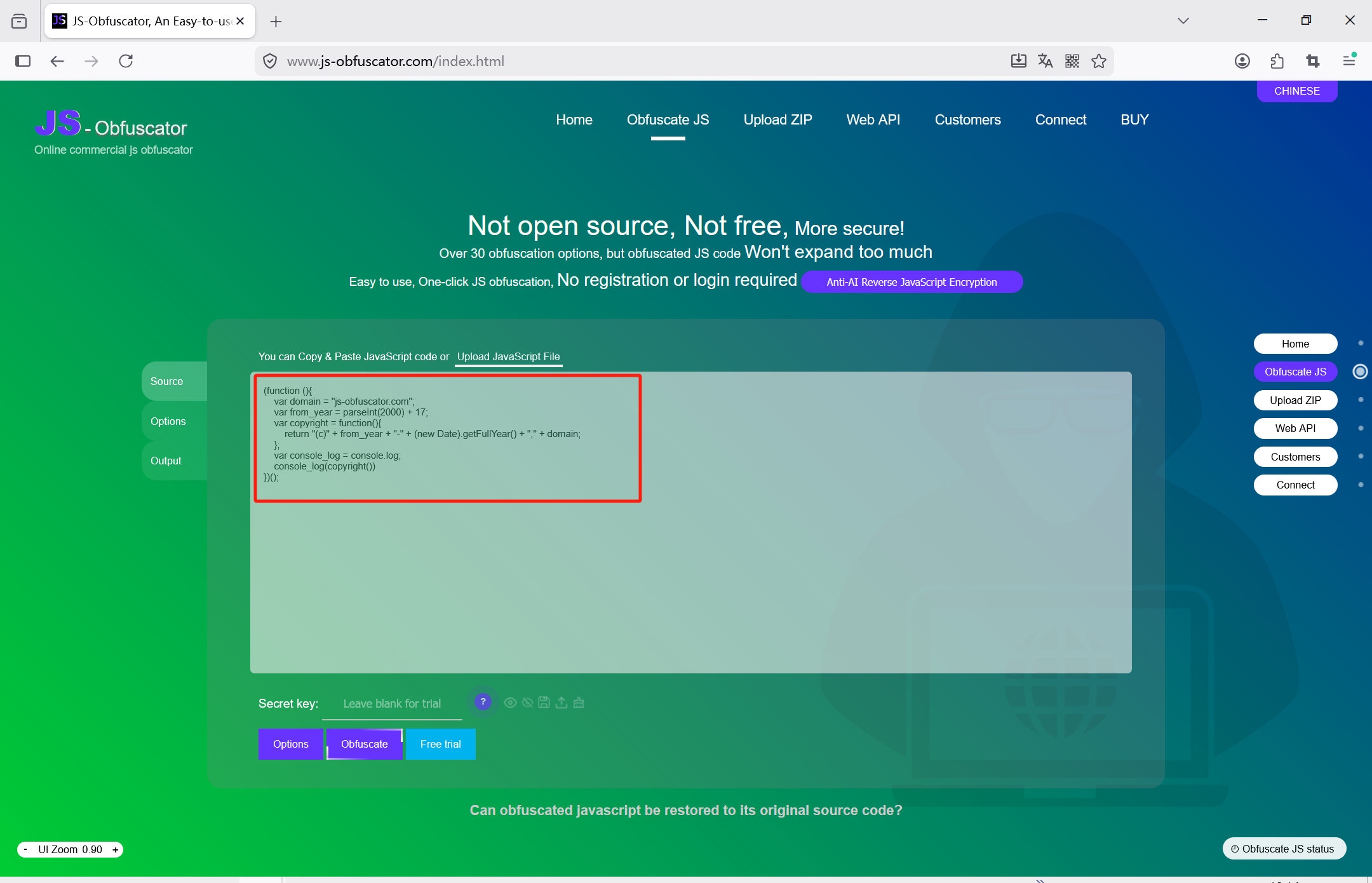Select the Obfuscate JS section indicator dot

tap(1360, 372)
